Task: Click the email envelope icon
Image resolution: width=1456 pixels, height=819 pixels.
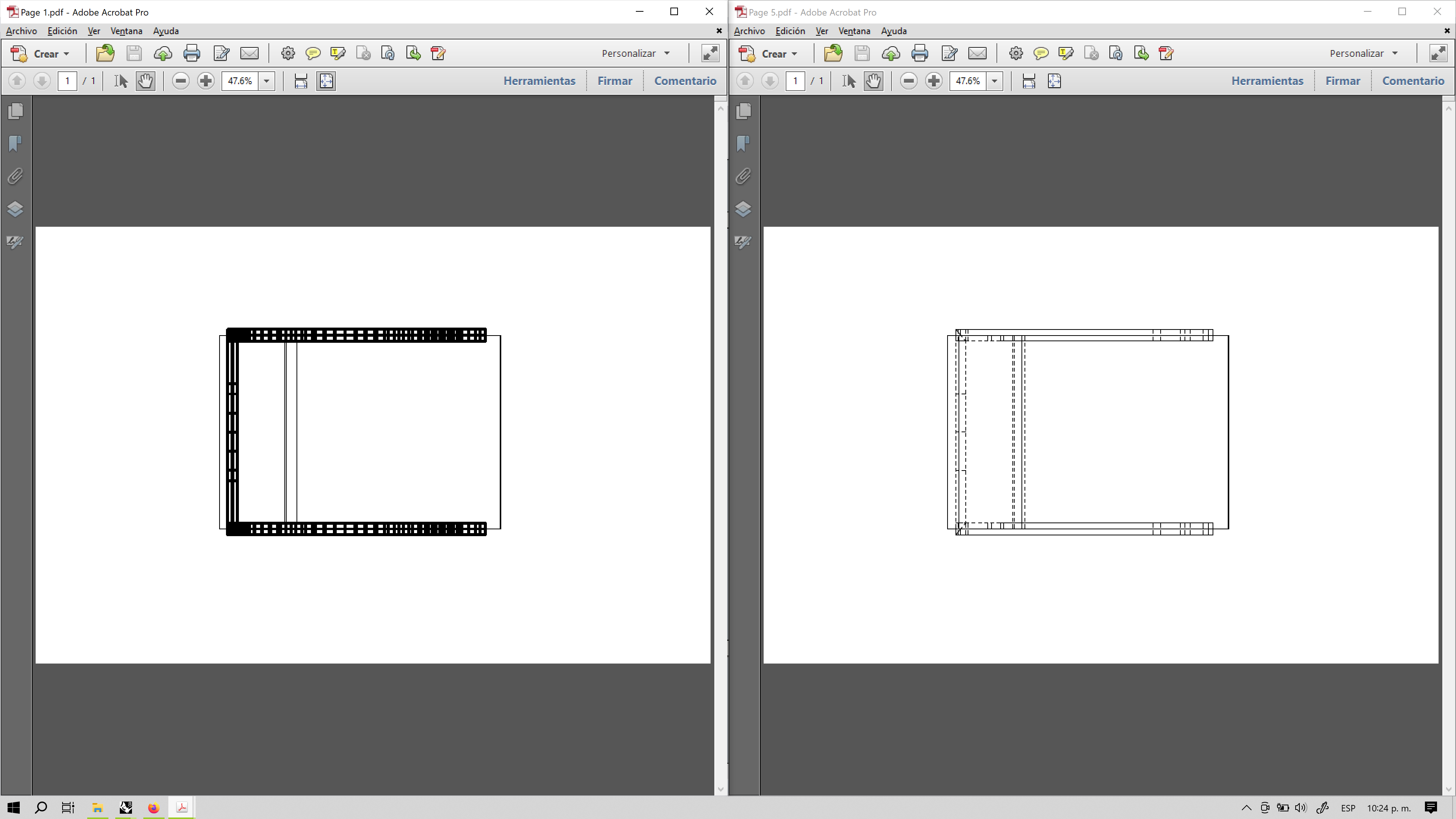Action: (x=249, y=53)
